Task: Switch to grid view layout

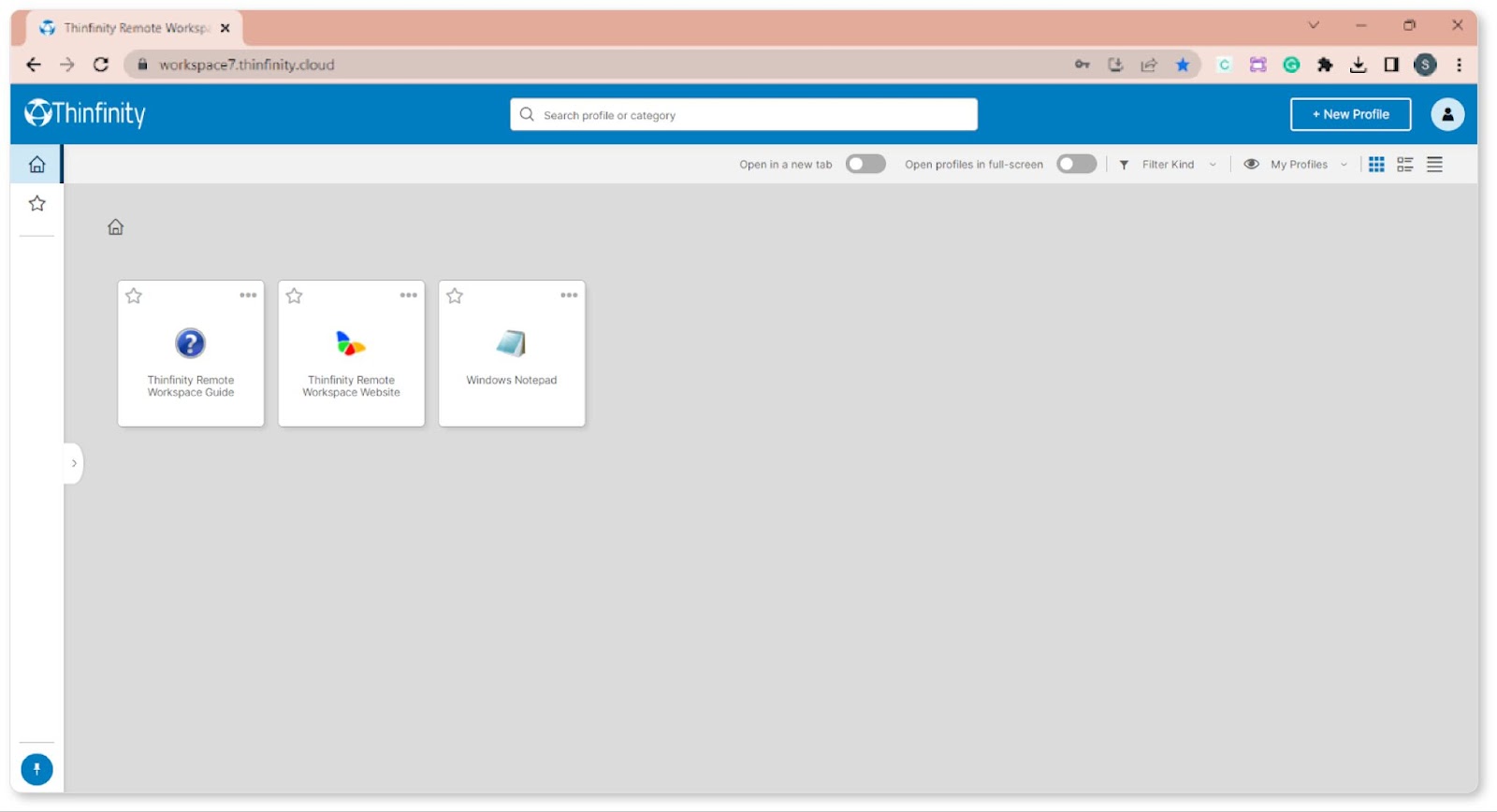Action: tap(1376, 165)
